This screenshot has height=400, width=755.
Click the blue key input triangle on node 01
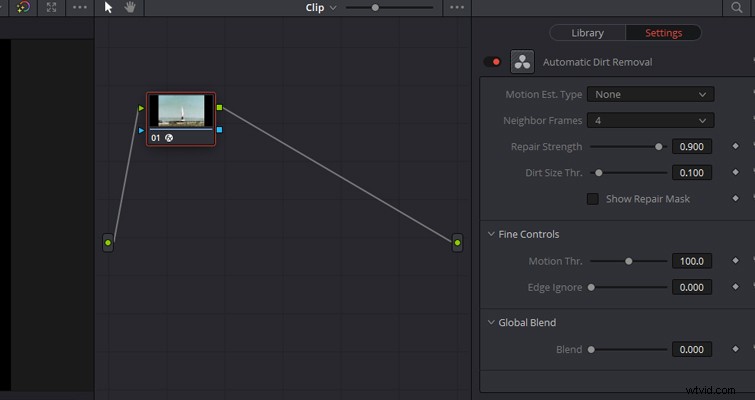(x=141, y=130)
